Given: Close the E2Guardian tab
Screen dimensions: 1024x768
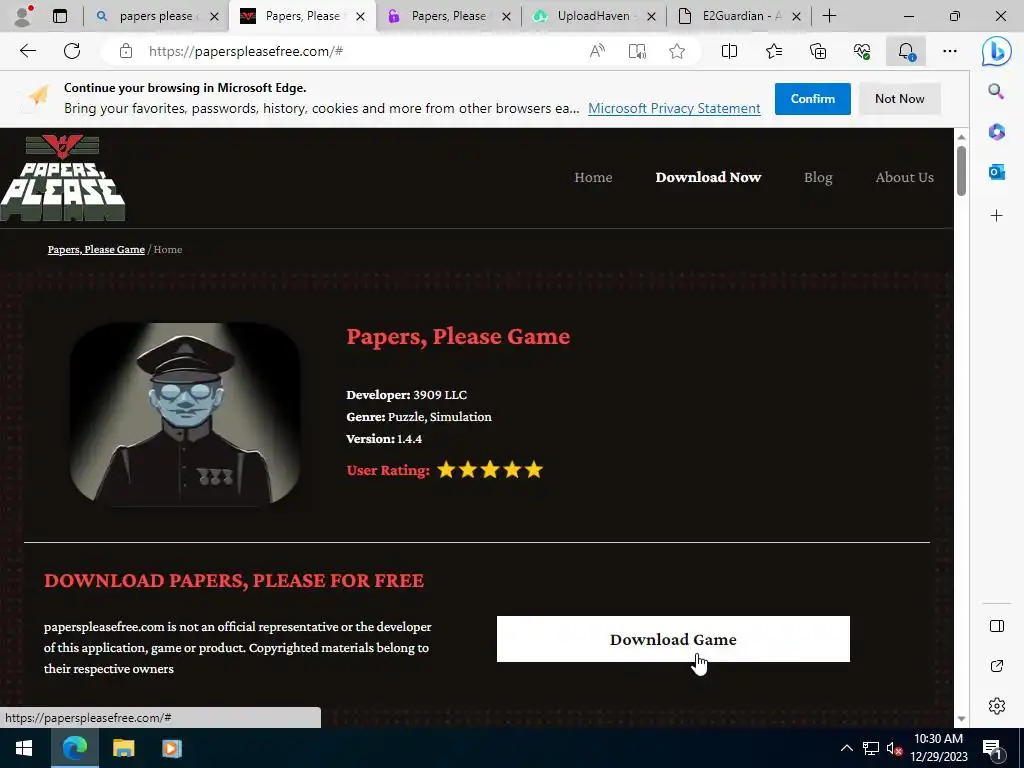Looking at the screenshot, I should click(796, 17).
